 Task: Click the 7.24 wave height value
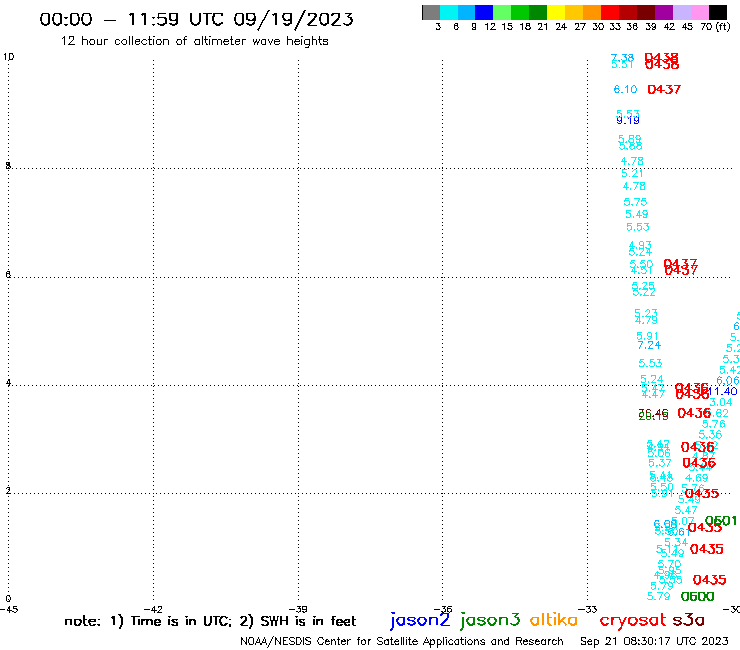click(649, 345)
